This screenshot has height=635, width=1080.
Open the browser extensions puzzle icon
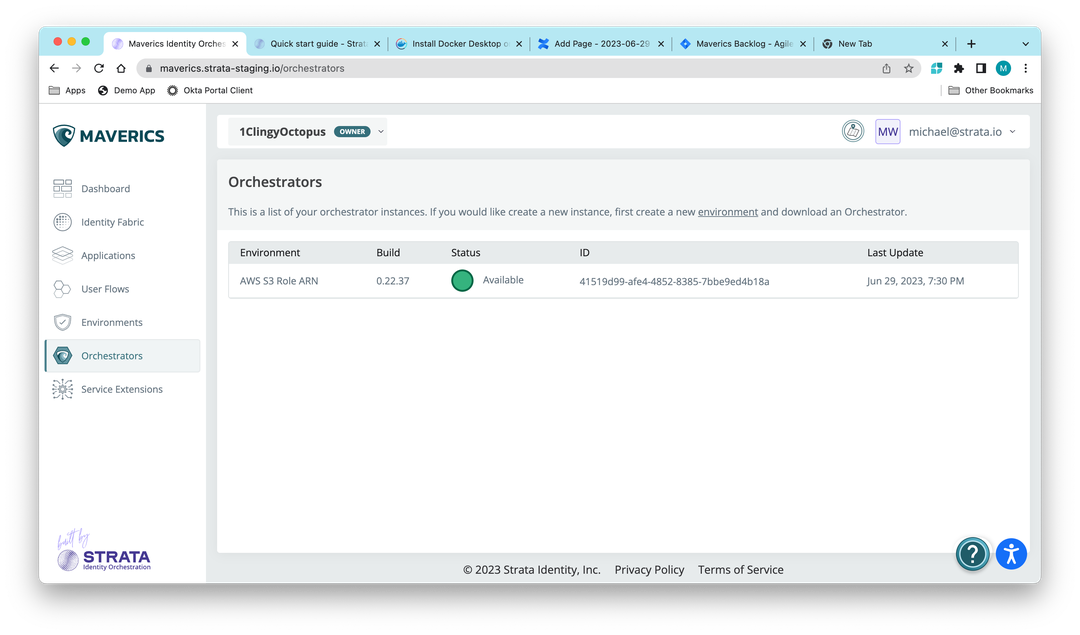959,68
